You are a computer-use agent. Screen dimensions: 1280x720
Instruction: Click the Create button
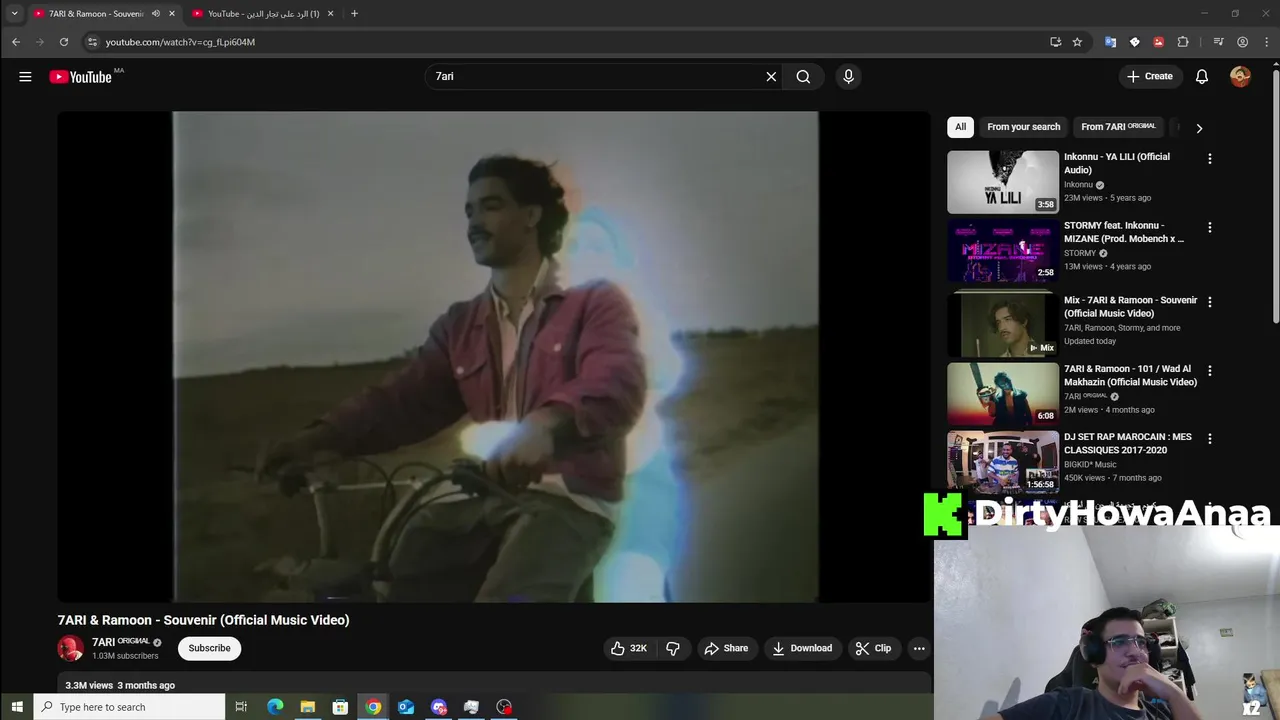[1150, 76]
